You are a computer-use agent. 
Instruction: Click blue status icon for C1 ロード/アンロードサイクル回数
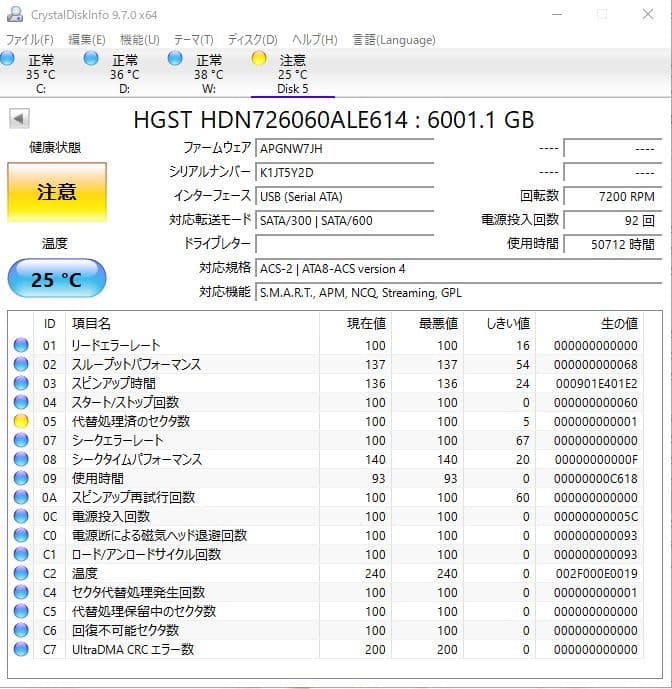(21, 554)
